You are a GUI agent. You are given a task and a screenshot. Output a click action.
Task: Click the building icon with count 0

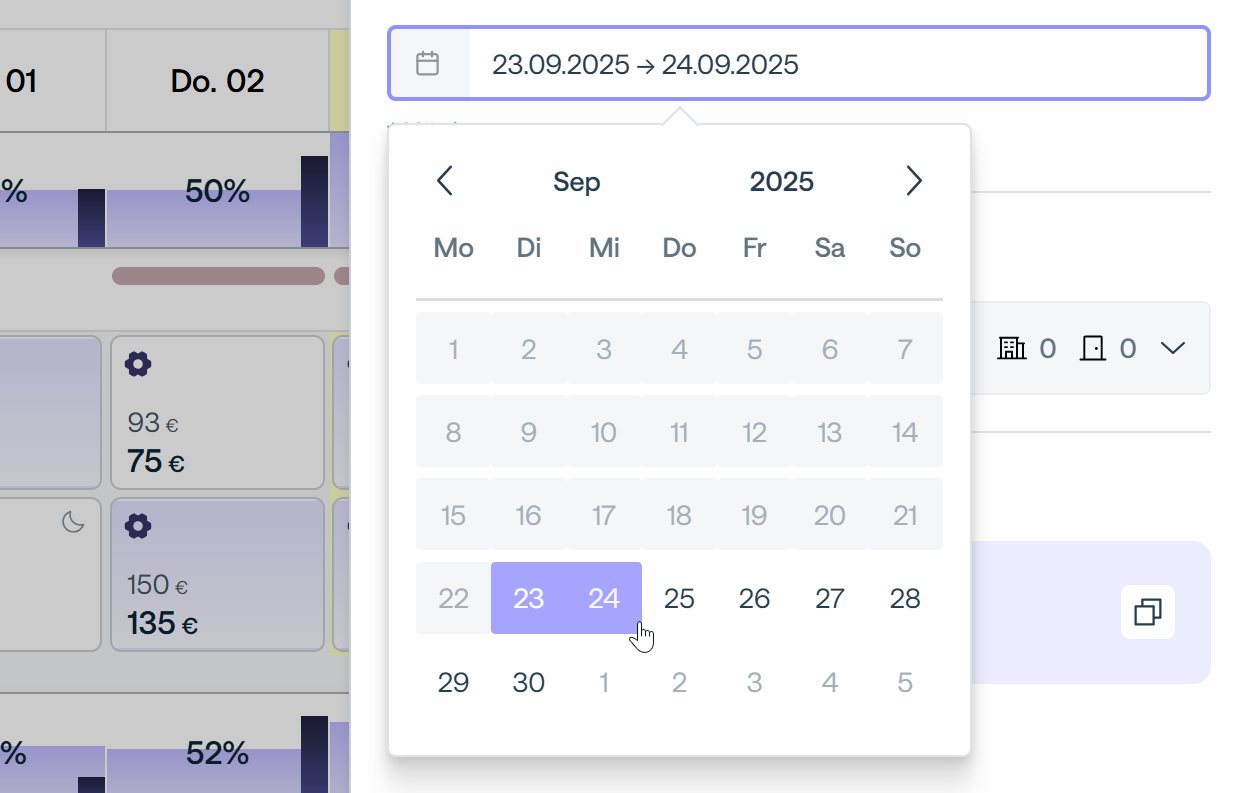click(x=1012, y=348)
